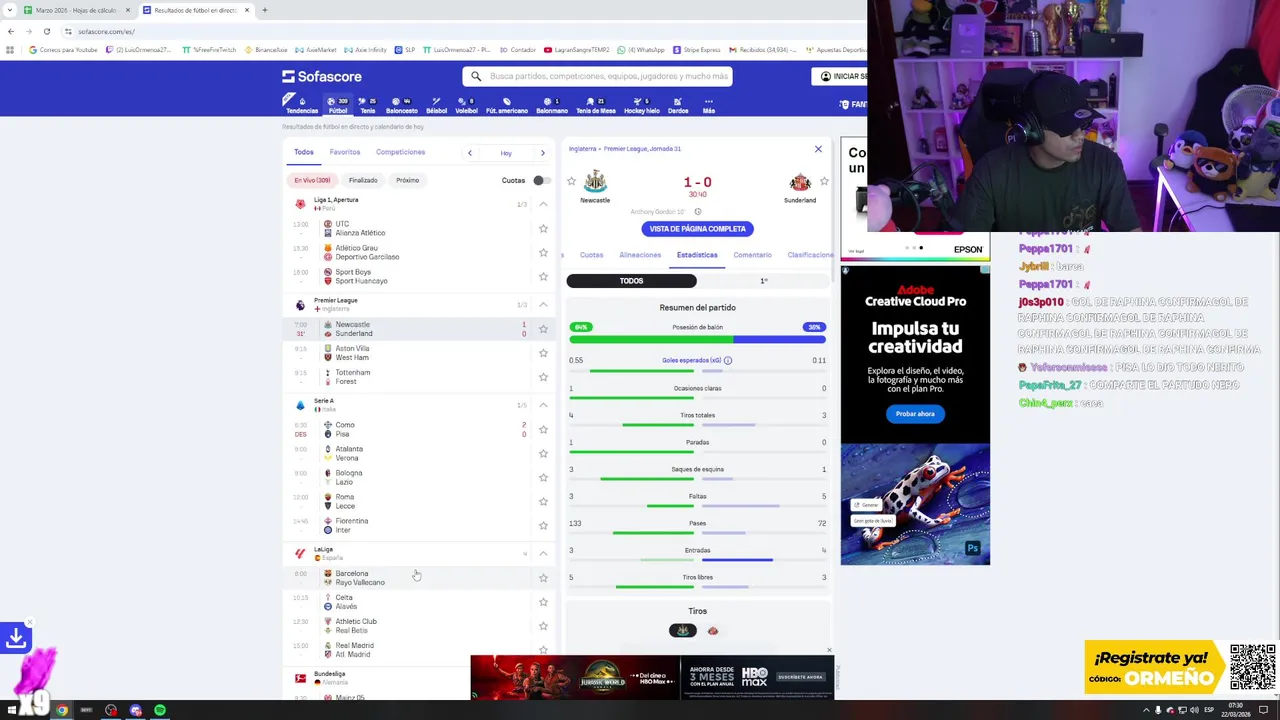The image size is (1280, 720).
Task: Collapse the Premier League section
Action: coord(543,304)
